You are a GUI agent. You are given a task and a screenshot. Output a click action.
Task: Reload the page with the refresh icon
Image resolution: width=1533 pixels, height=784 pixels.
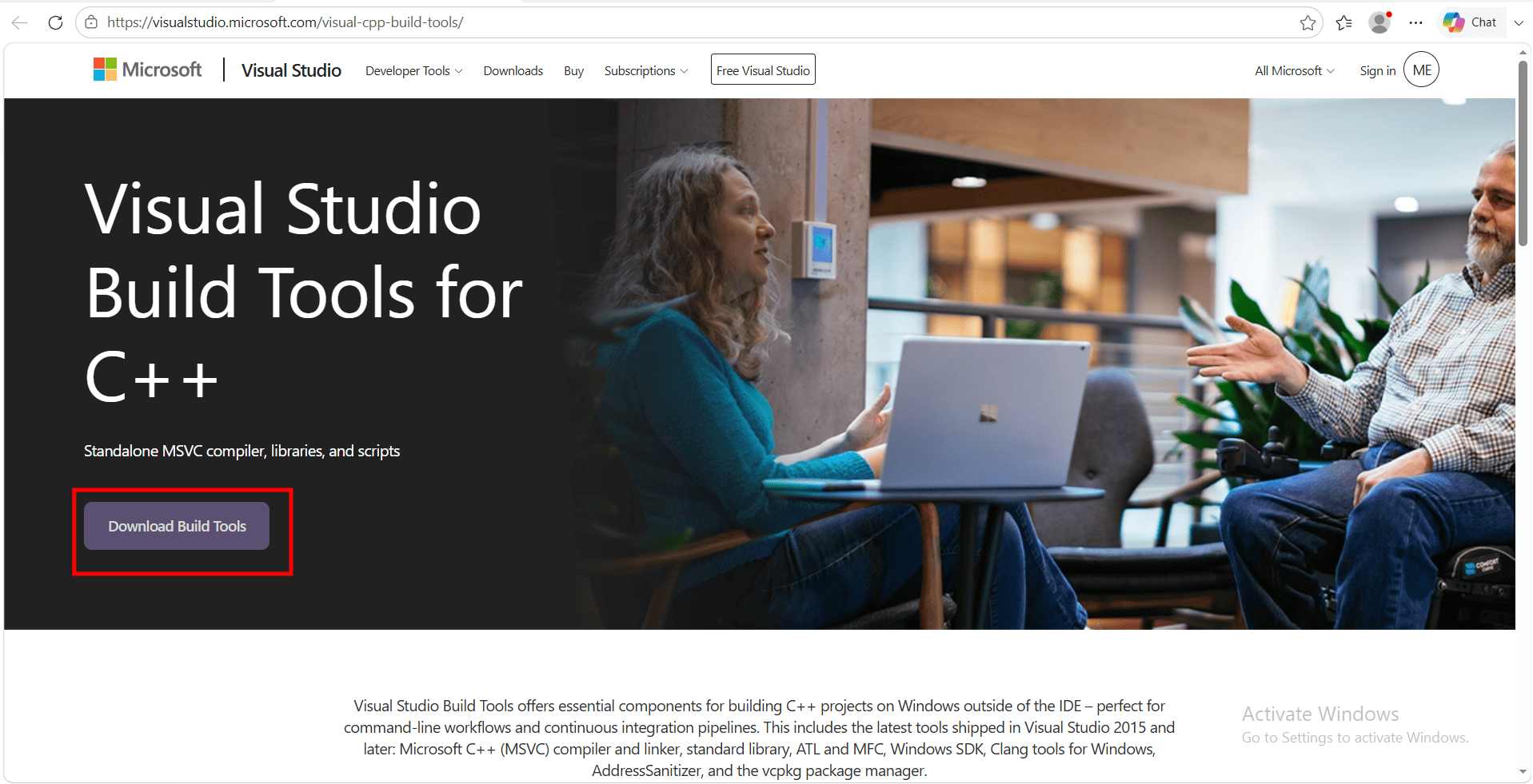tap(55, 22)
